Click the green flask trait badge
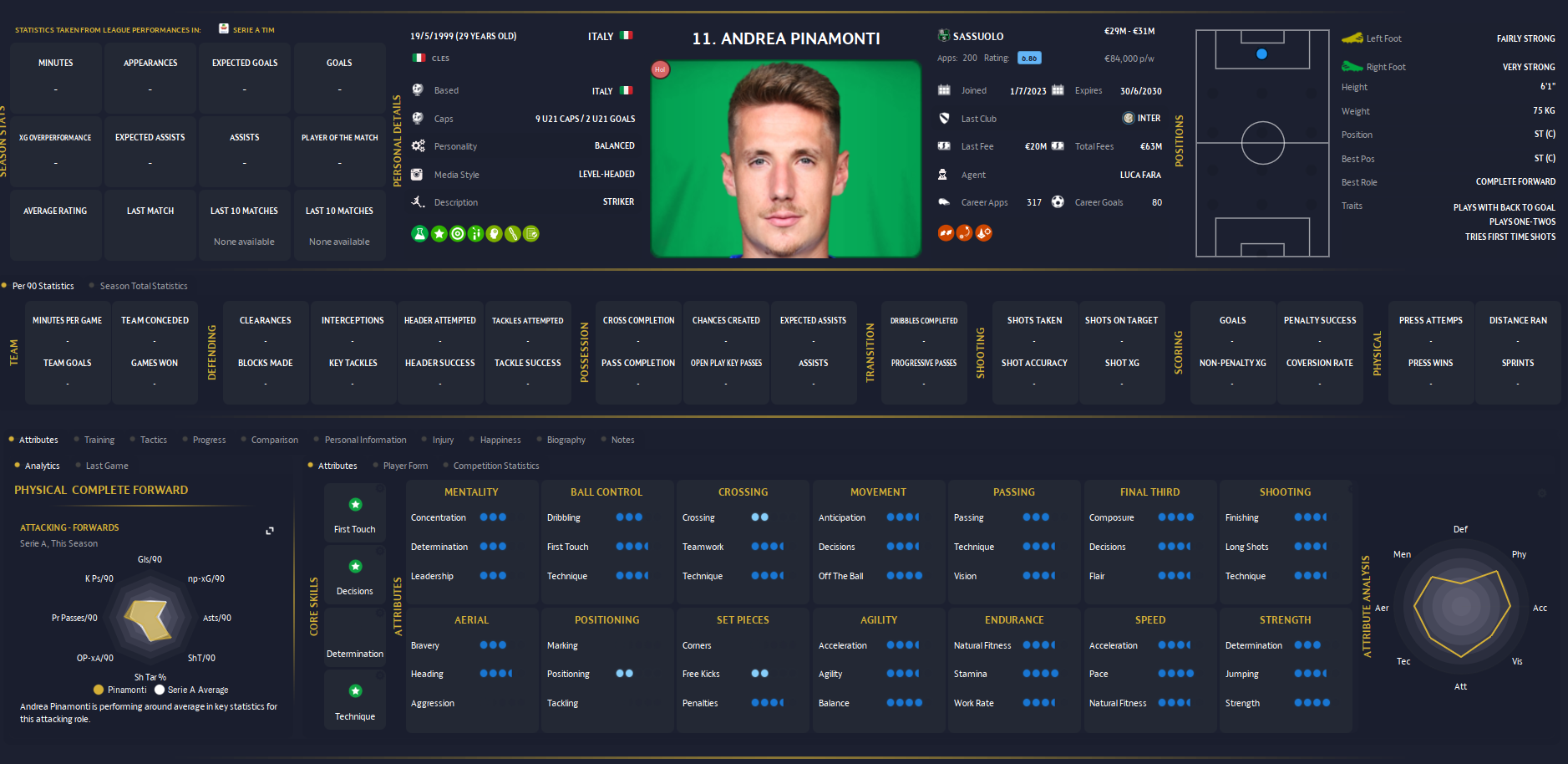The height and width of the screenshot is (764, 1568). click(x=419, y=234)
